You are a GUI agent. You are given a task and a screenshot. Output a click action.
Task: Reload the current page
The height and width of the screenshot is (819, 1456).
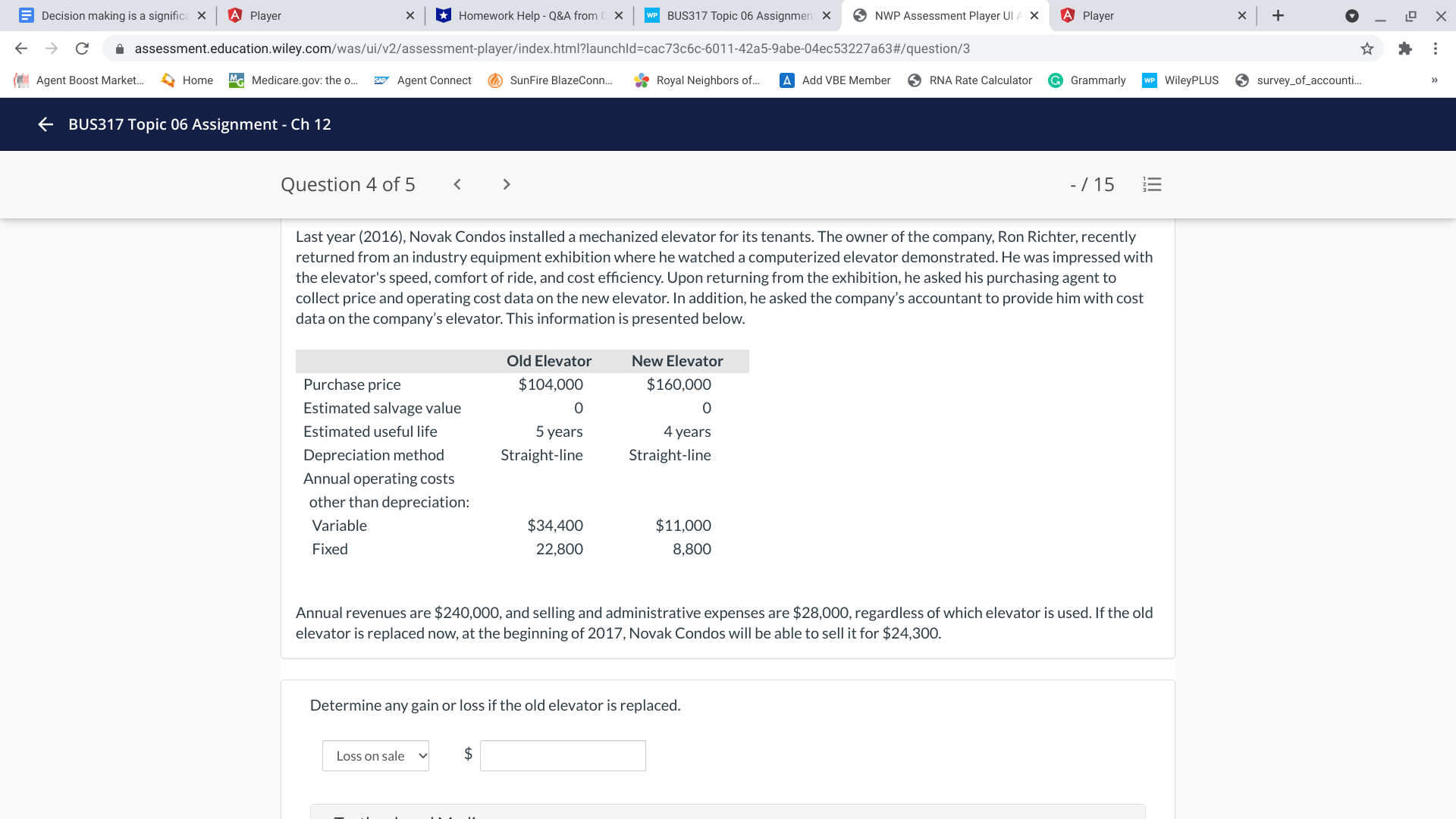82,49
